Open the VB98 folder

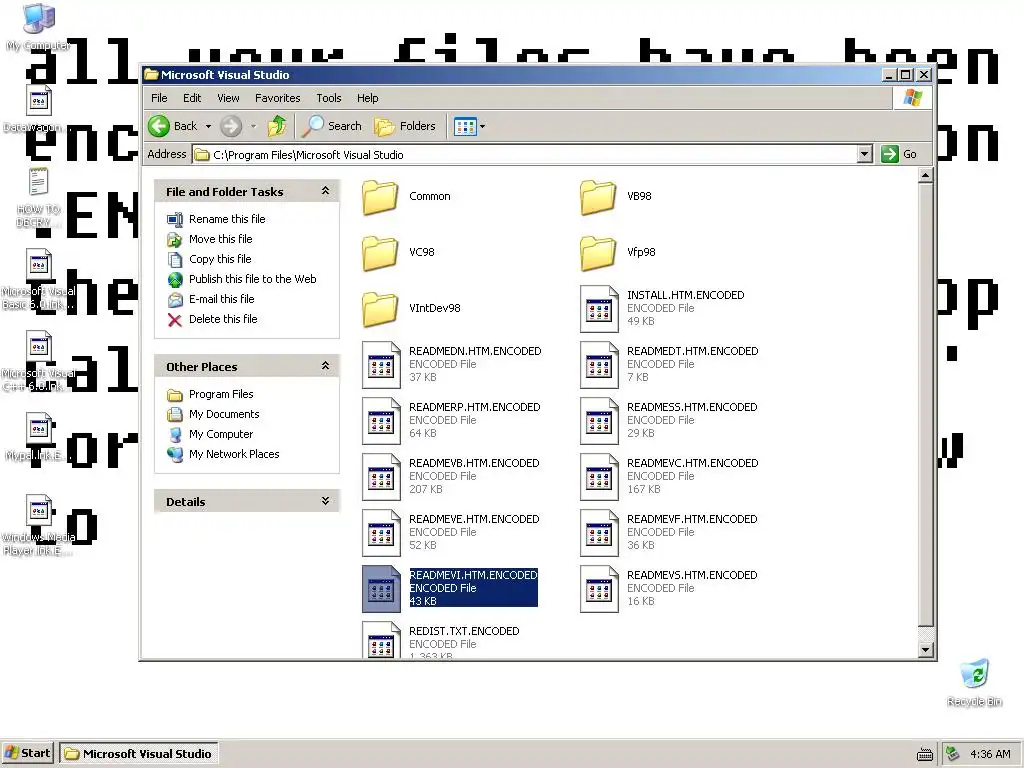598,197
